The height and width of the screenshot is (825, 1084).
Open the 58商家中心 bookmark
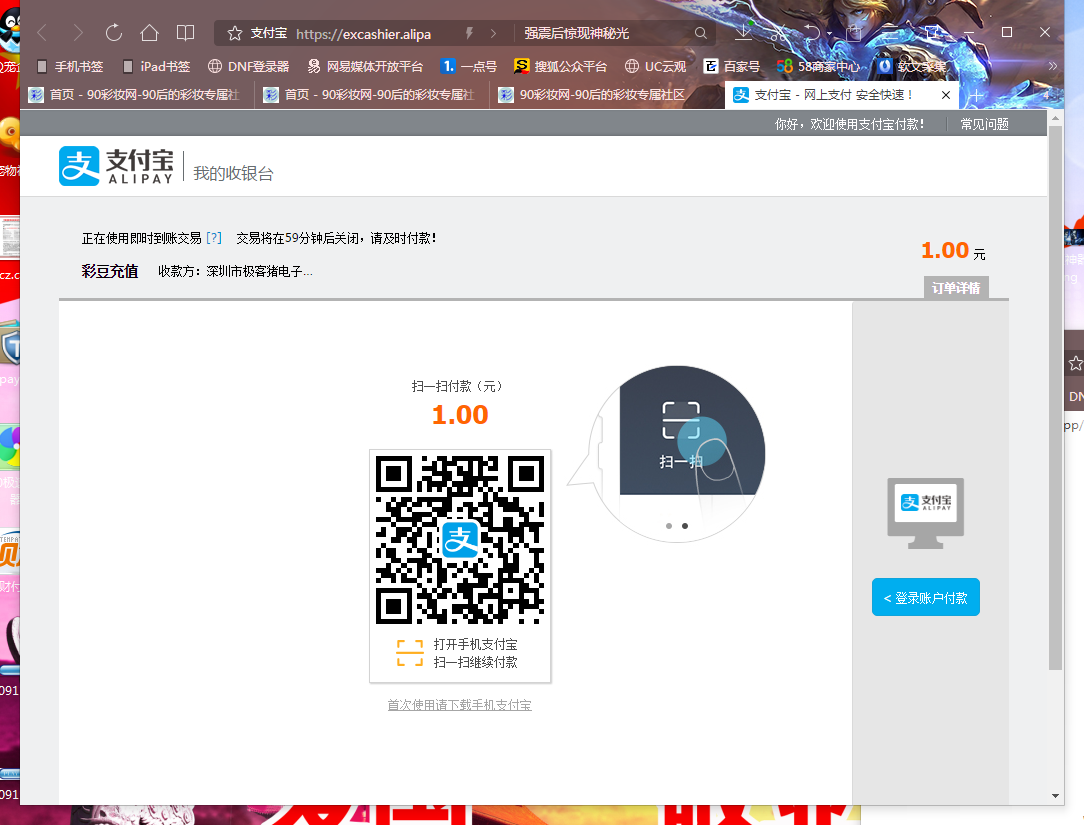click(819, 66)
